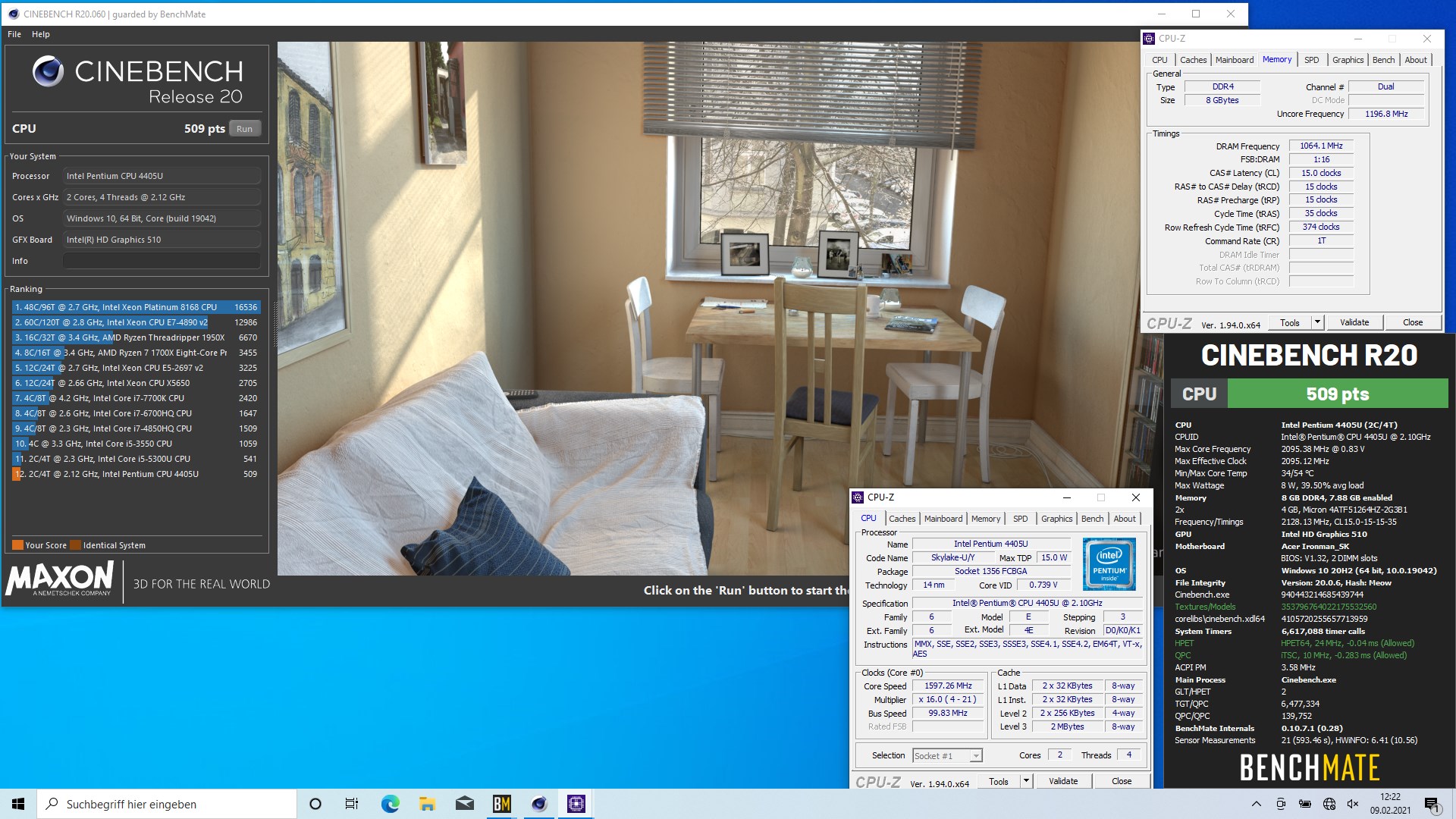Select ranking entry Intel Core i5-5300U CPU
Viewport: 1456px width, 819px height.
tap(136, 459)
